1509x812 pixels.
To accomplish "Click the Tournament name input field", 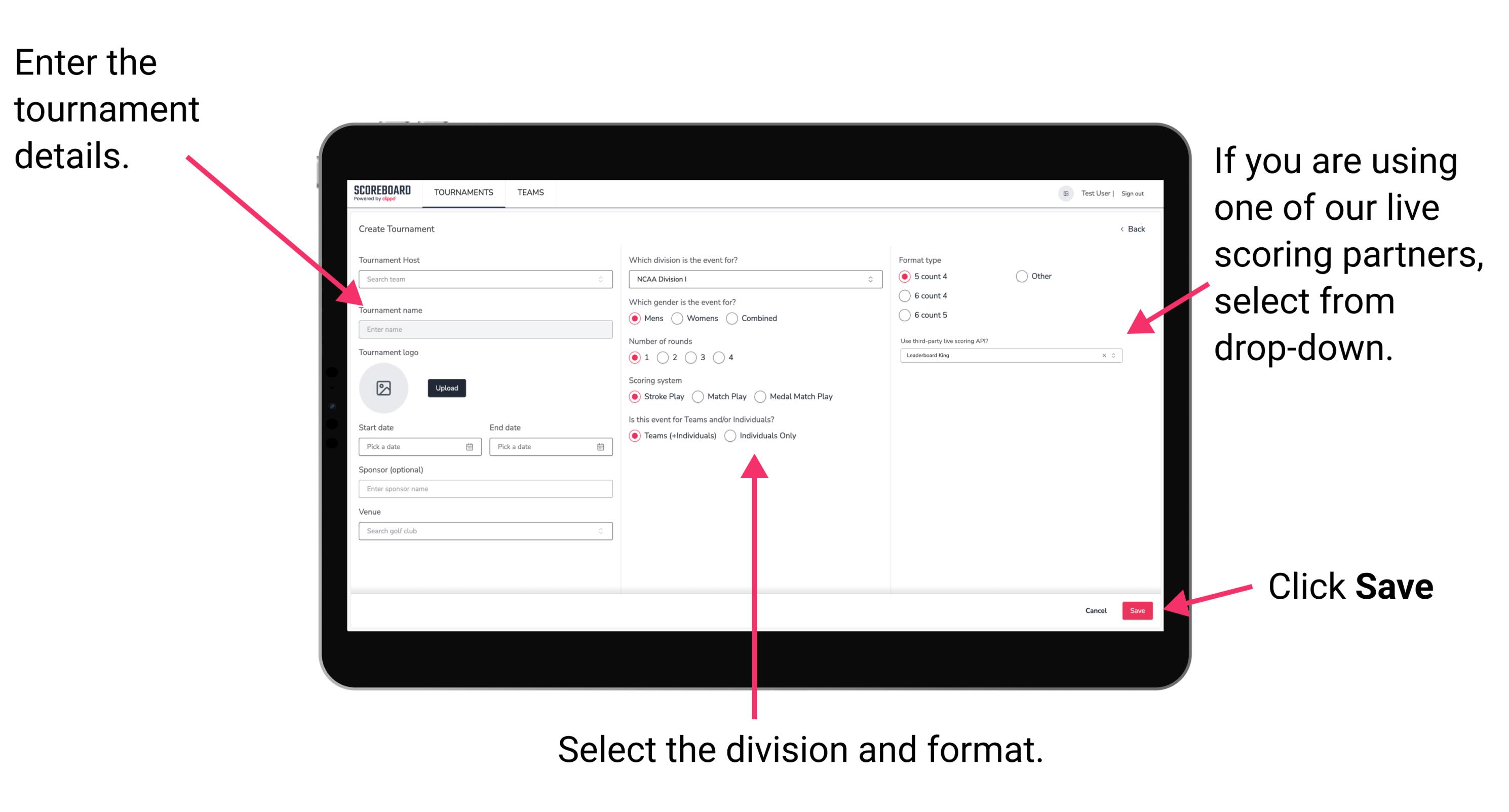I will point(484,329).
